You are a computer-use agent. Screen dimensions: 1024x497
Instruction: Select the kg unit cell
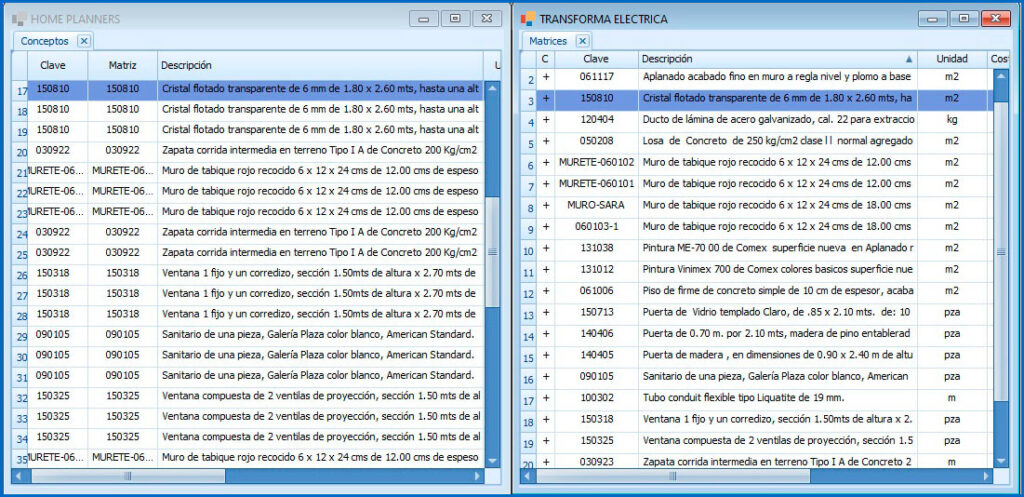[952, 120]
